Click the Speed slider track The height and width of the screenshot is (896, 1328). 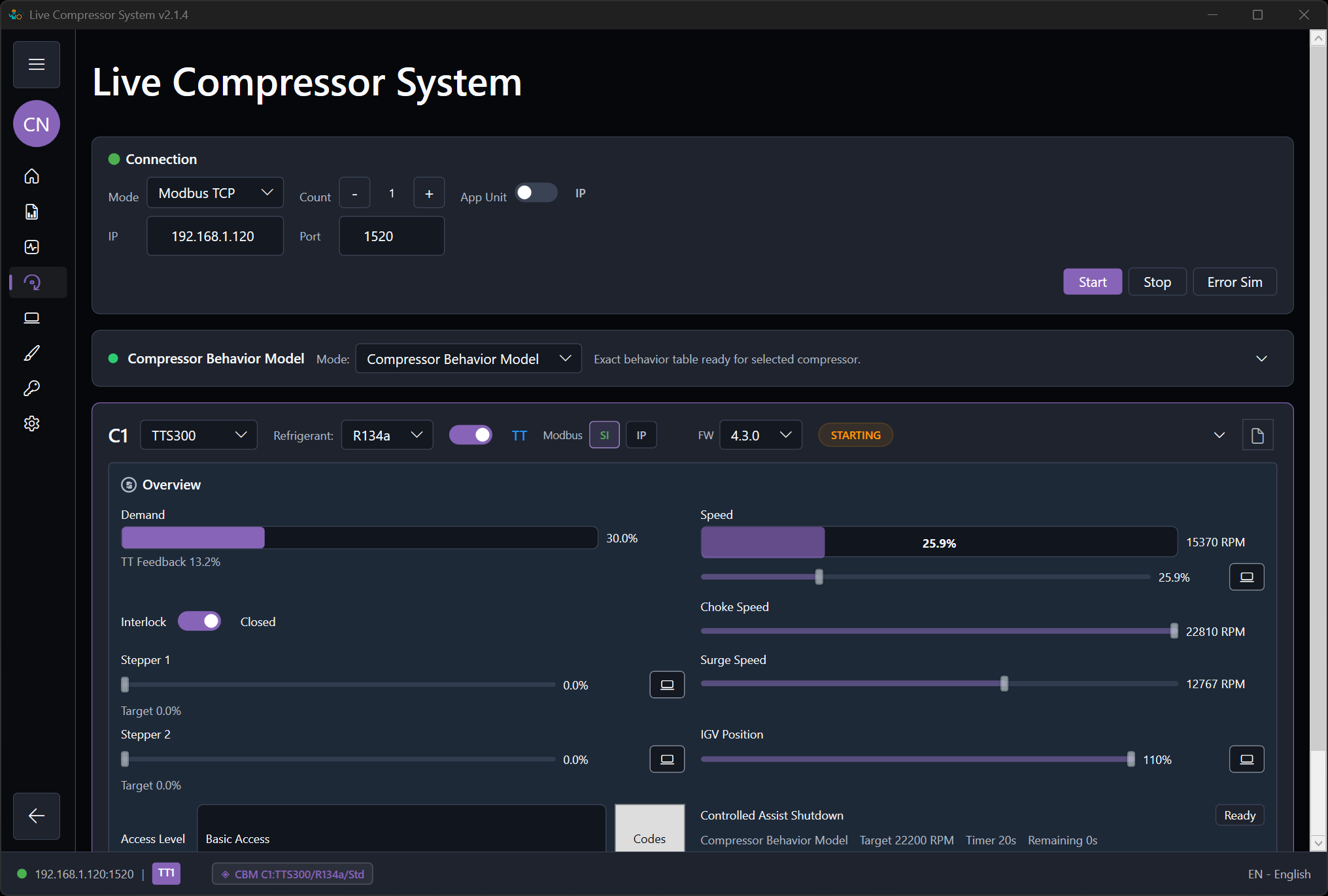click(x=925, y=577)
